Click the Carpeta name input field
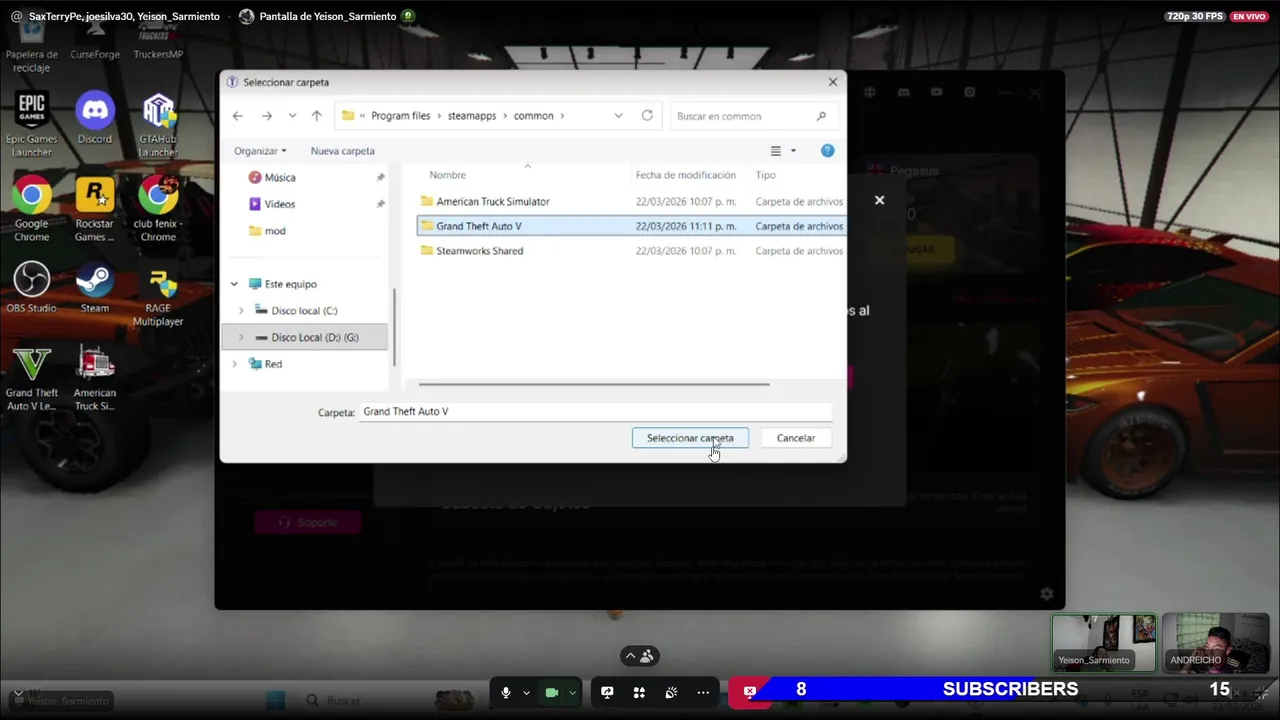The height and width of the screenshot is (720, 1280). point(595,412)
